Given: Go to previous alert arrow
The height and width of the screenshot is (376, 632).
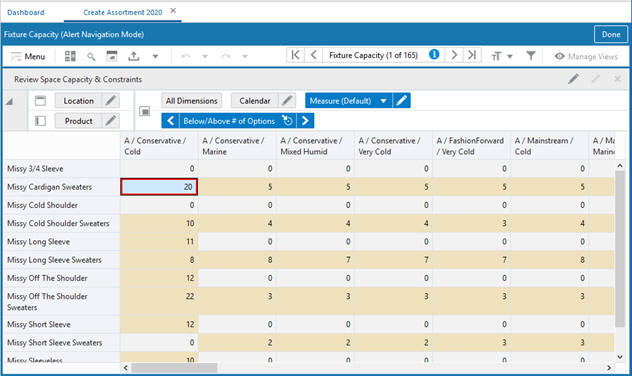Looking at the screenshot, I should pyautogui.click(x=314, y=55).
